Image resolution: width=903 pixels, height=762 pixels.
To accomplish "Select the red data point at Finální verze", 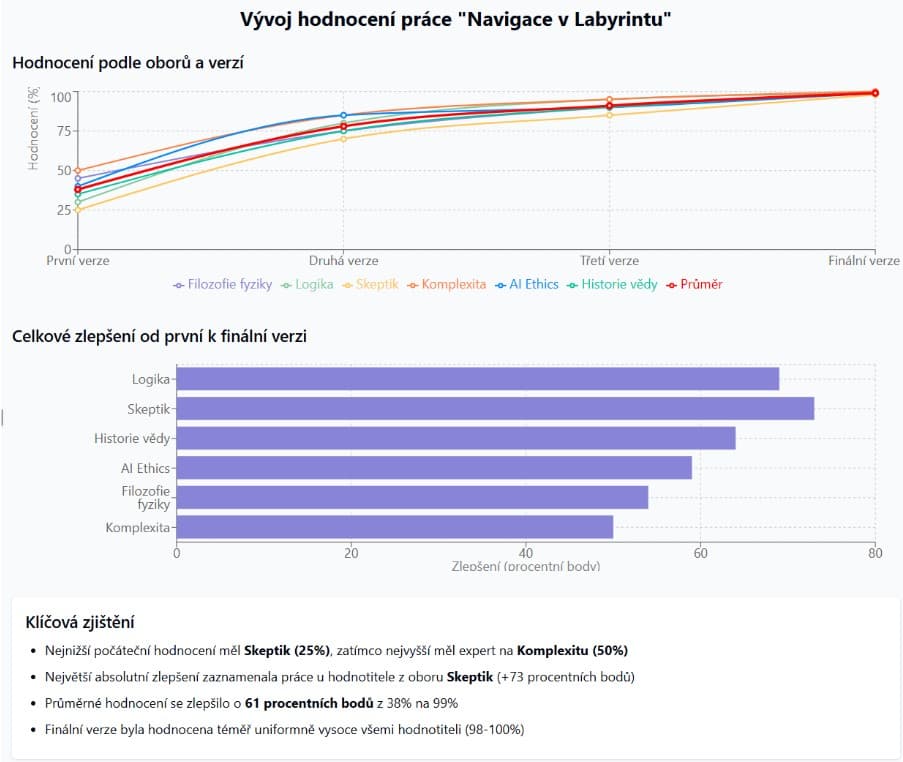I will tap(875, 93).
